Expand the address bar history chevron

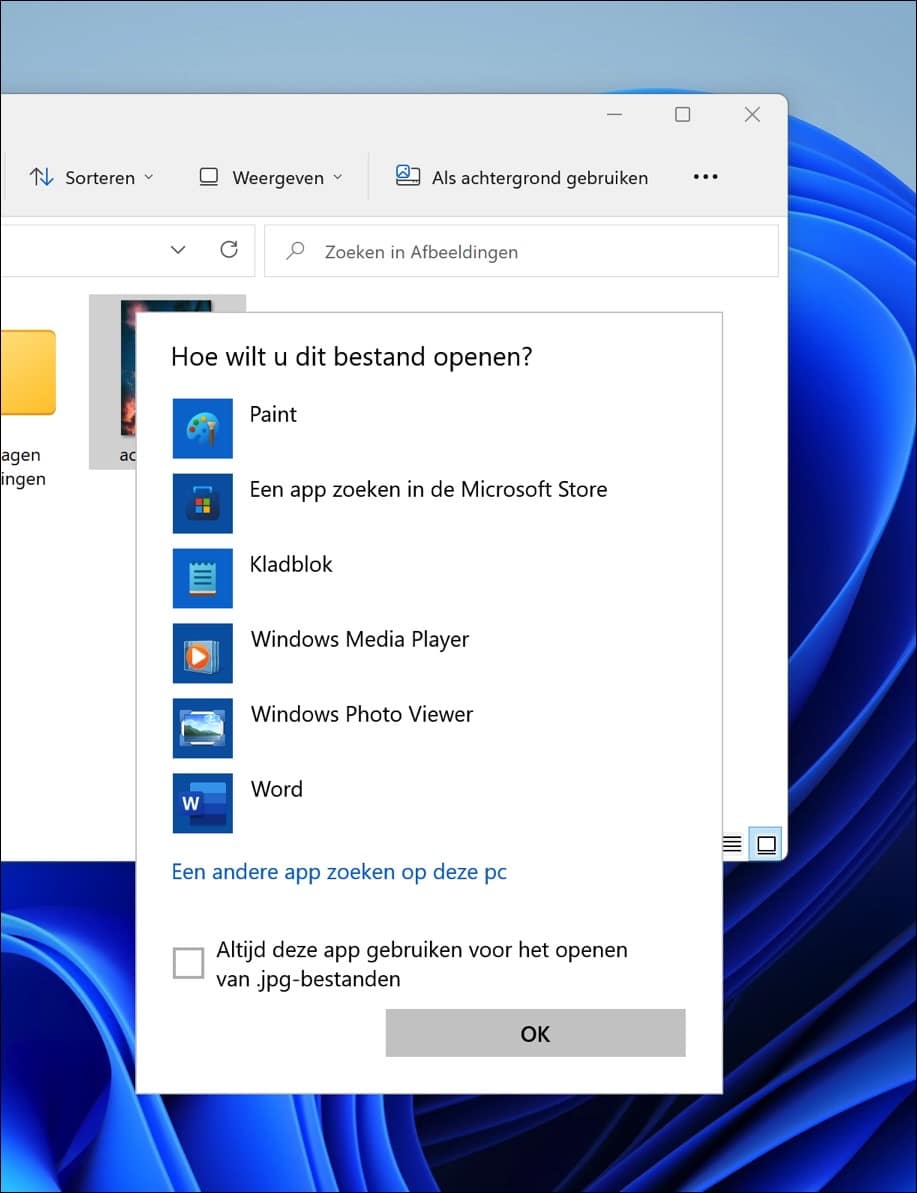(x=178, y=250)
